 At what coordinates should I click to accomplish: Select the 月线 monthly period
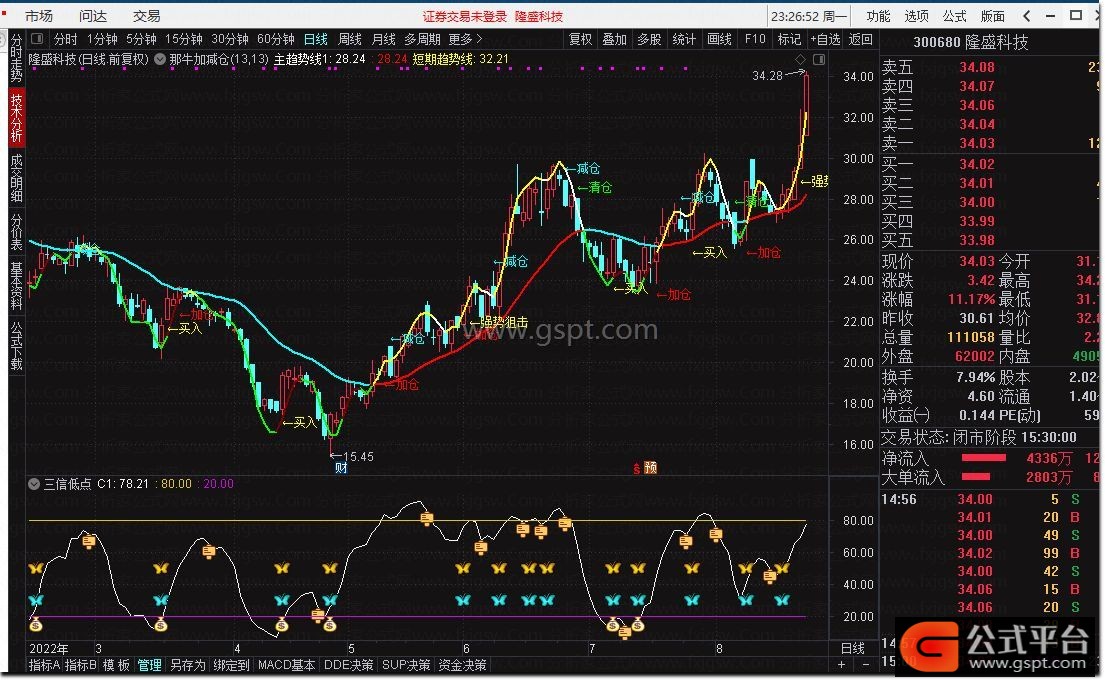(383, 39)
